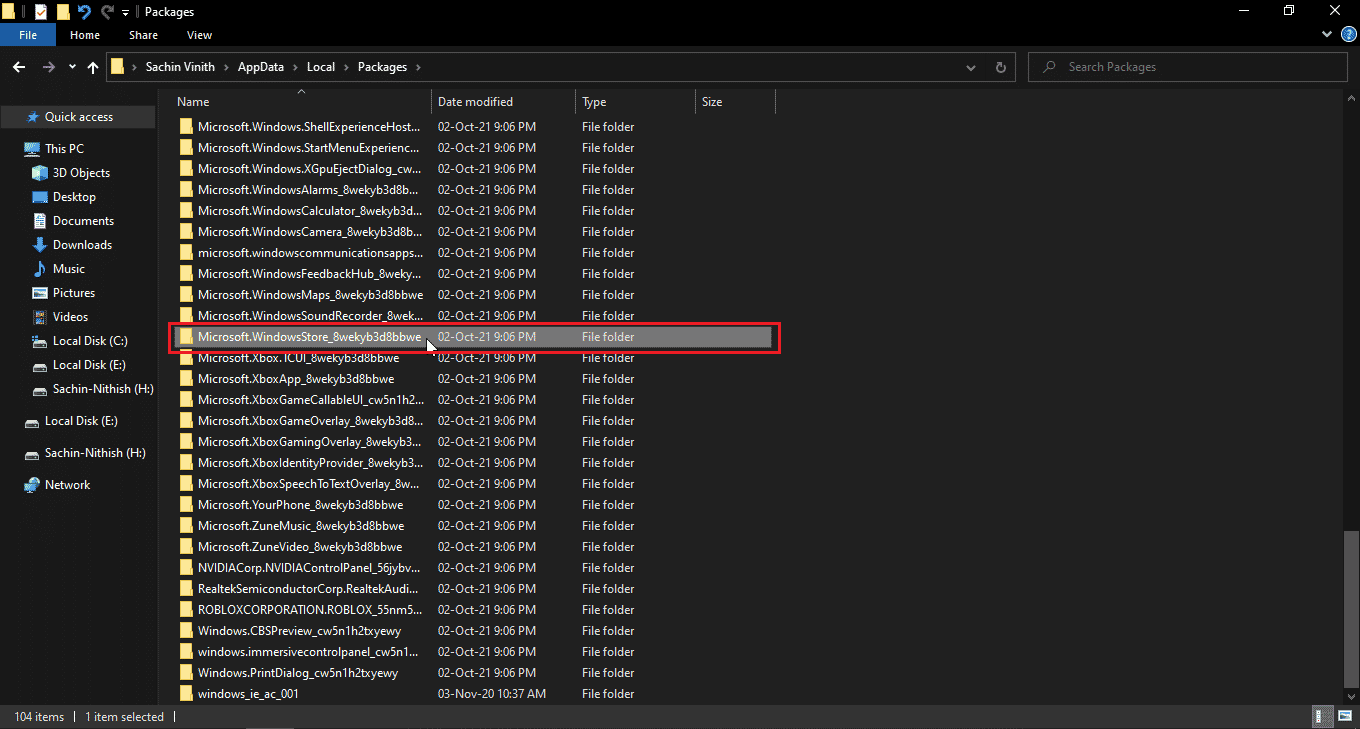
Task: Click New folder icon in title bar
Action: tap(63, 12)
